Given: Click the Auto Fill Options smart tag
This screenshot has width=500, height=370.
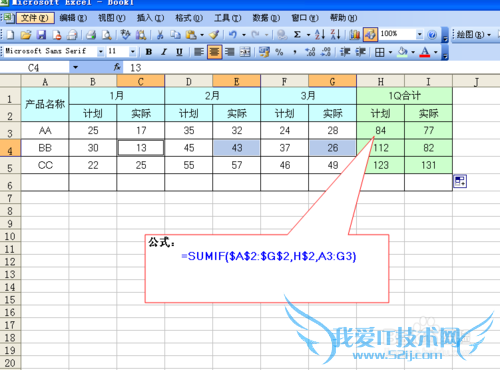Looking at the screenshot, I should 460,181.
